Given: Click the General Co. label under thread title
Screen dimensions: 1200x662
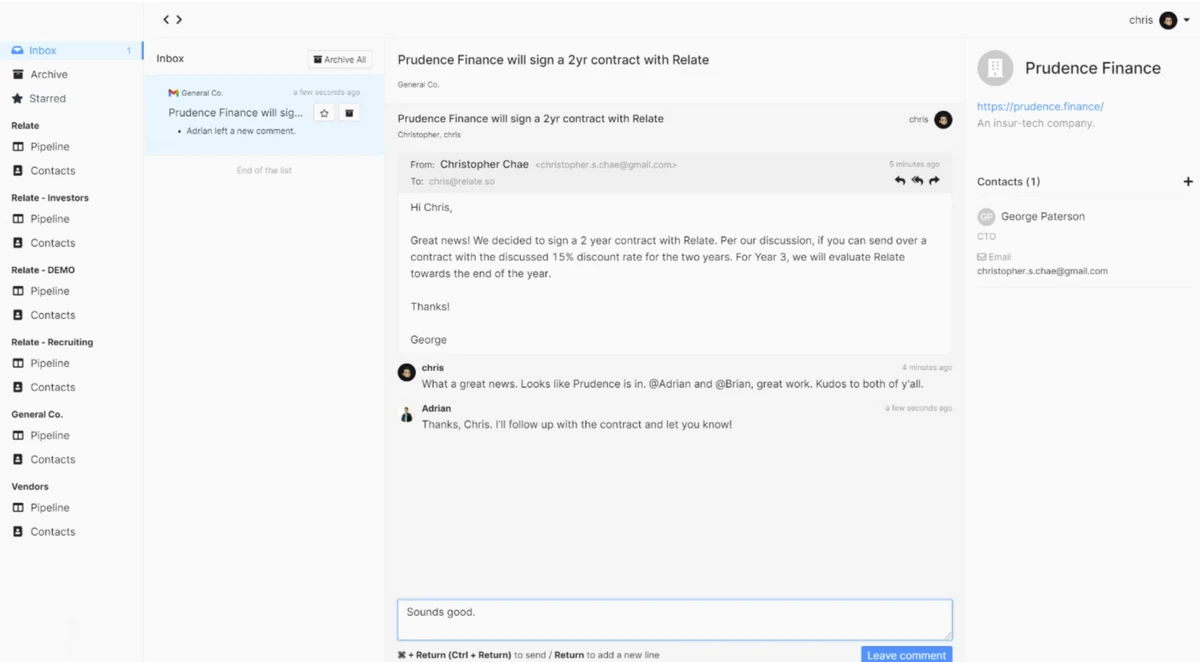Looking at the screenshot, I should point(418,85).
